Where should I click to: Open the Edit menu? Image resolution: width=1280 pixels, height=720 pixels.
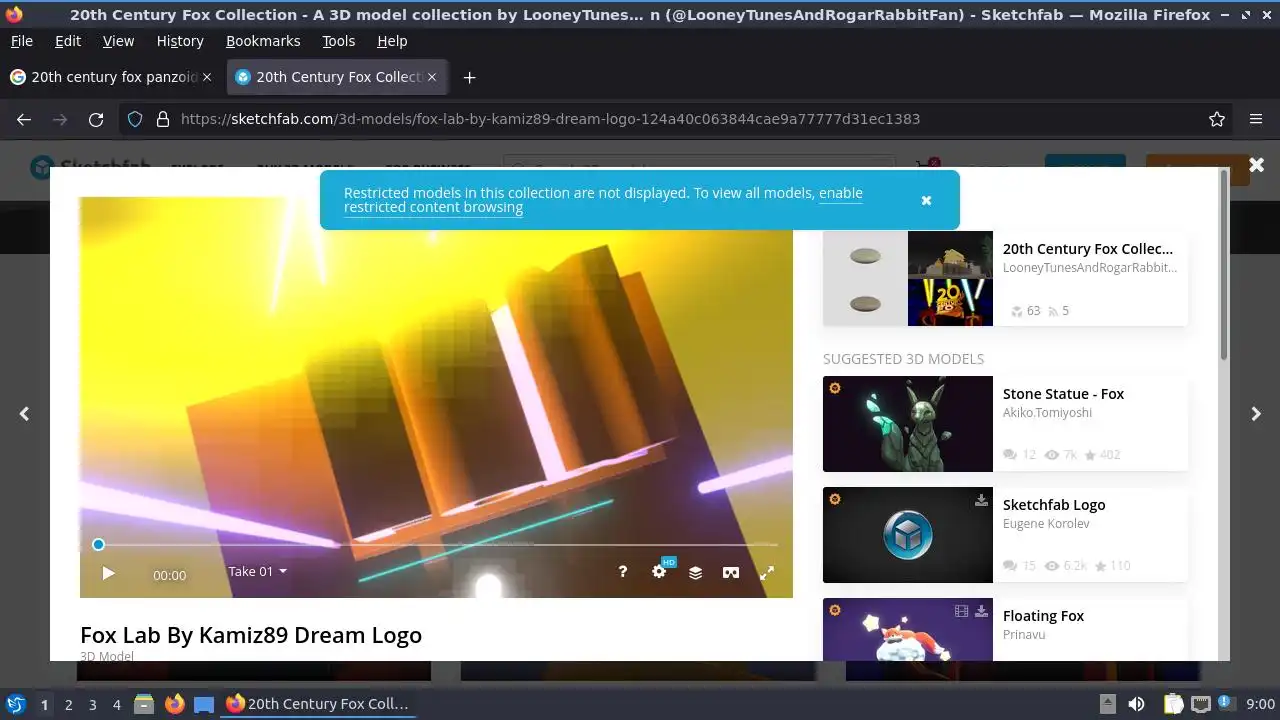[68, 41]
